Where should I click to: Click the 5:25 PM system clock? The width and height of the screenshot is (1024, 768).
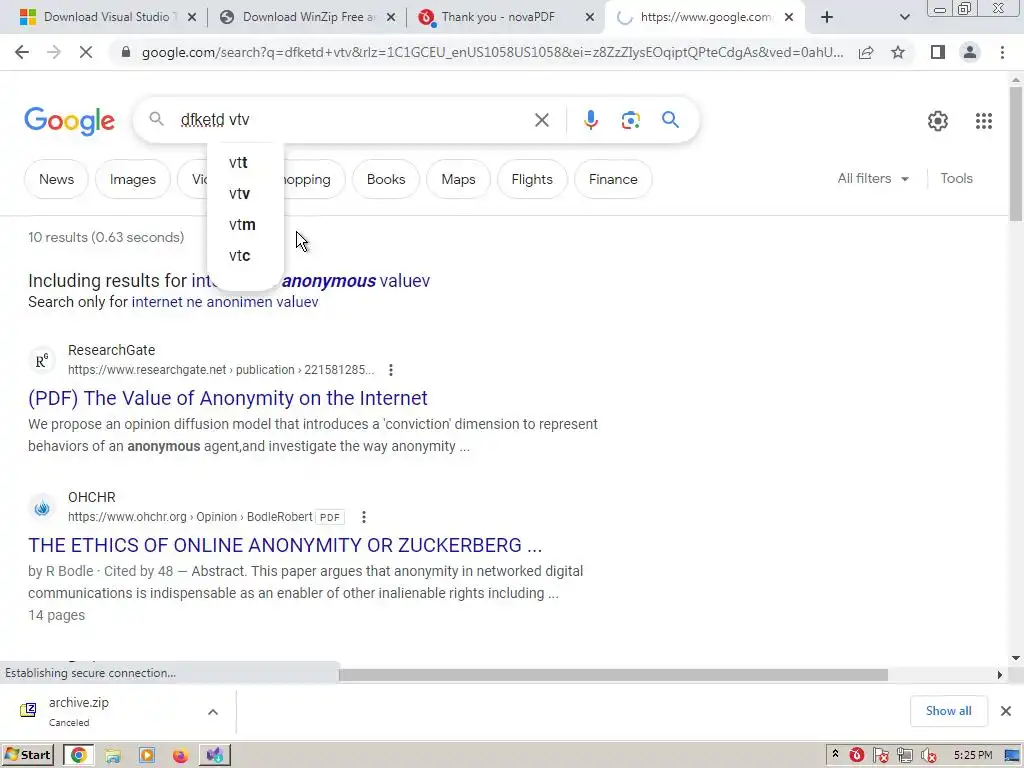tap(972, 756)
